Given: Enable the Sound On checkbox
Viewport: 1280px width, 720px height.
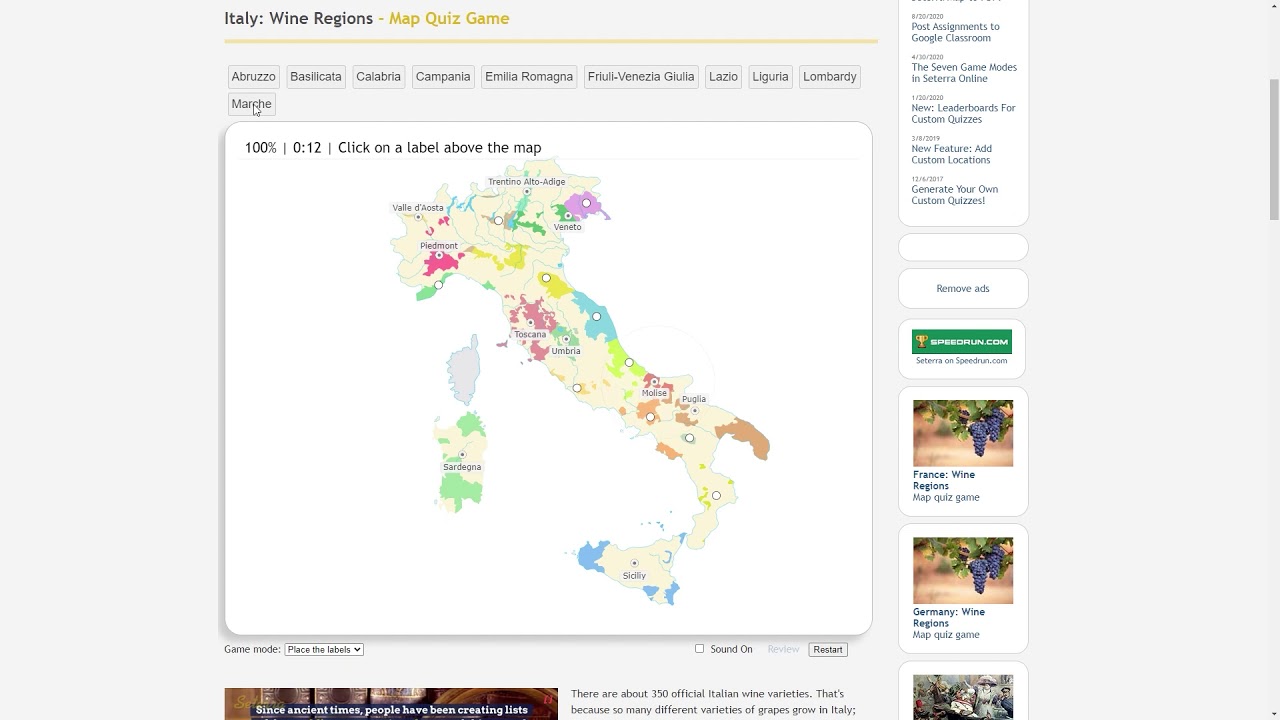Looking at the screenshot, I should (x=700, y=649).
